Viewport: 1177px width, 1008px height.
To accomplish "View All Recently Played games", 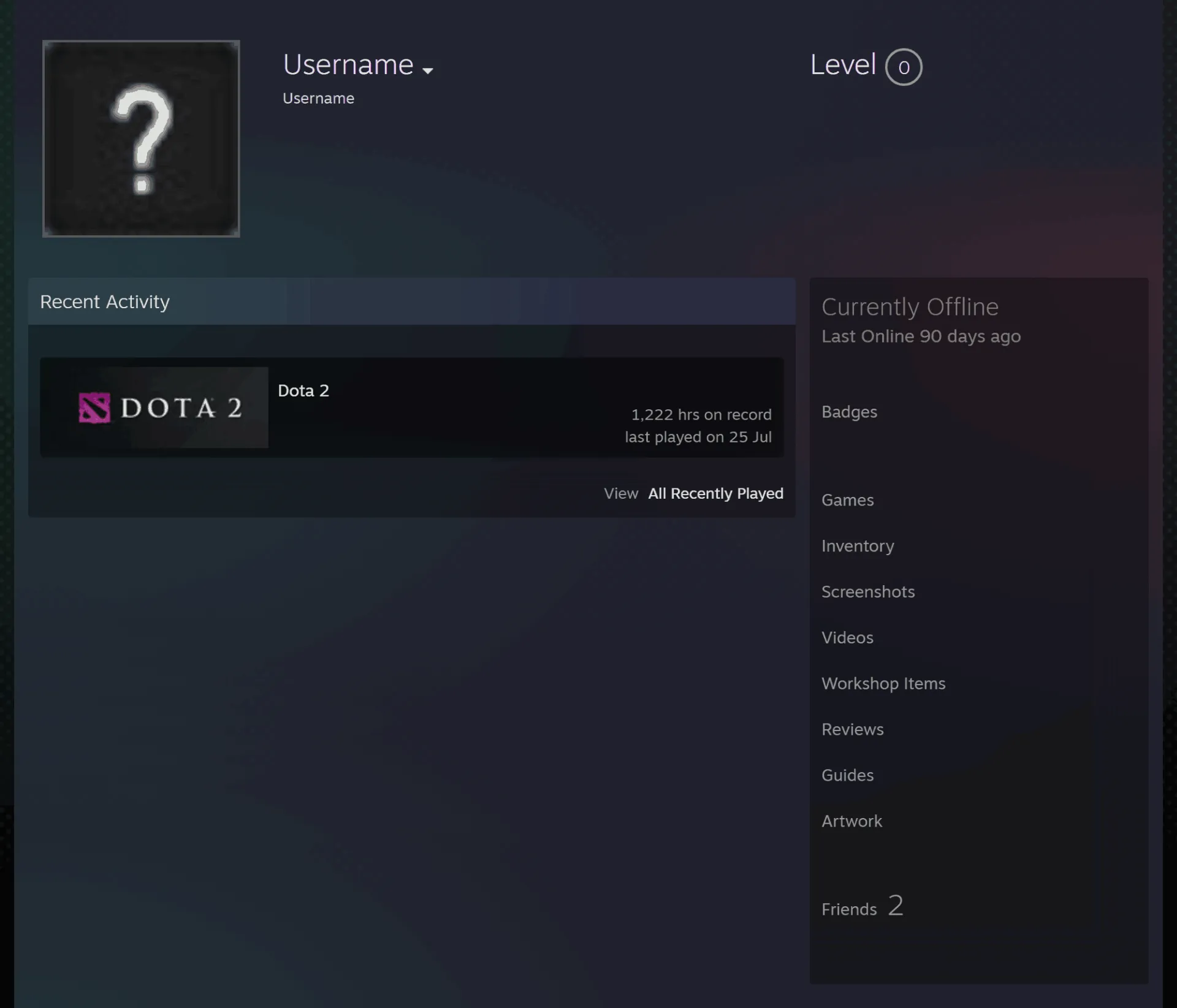I will point(715,493).
